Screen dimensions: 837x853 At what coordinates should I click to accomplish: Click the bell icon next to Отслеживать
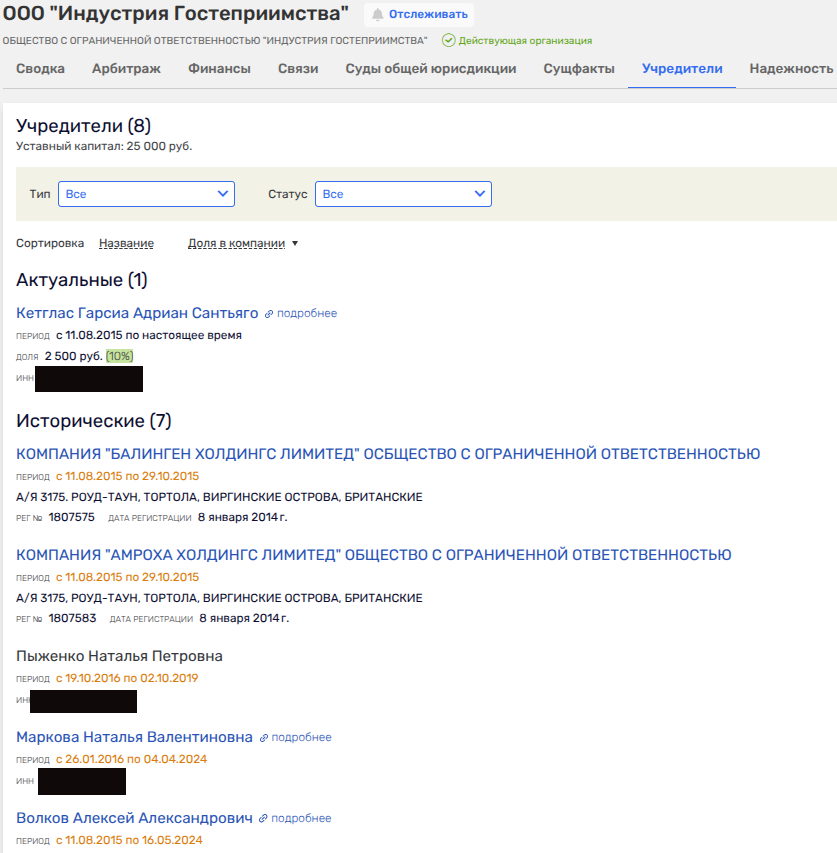point(378,15)
